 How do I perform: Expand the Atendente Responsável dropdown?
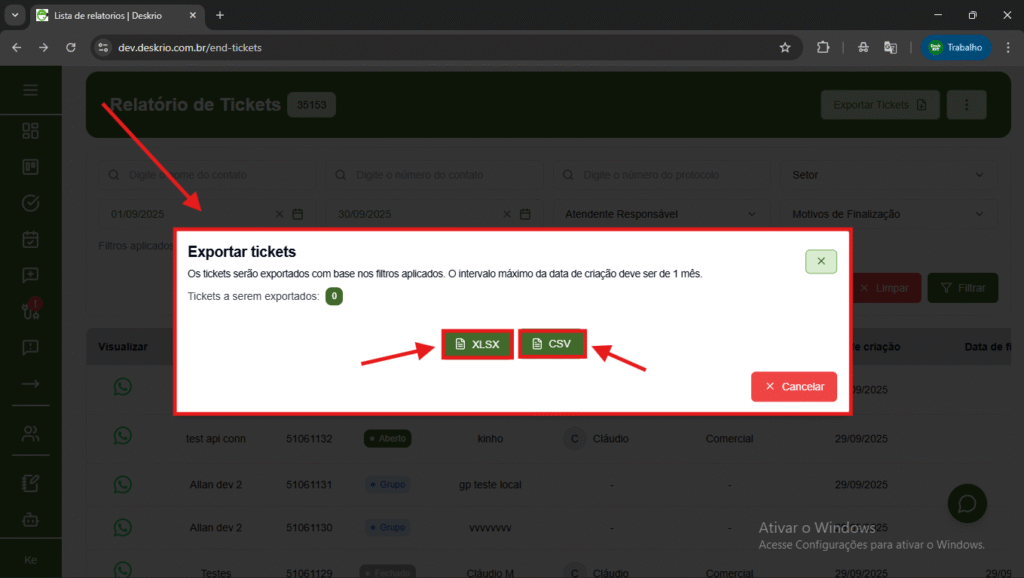(x=660, y=214)
